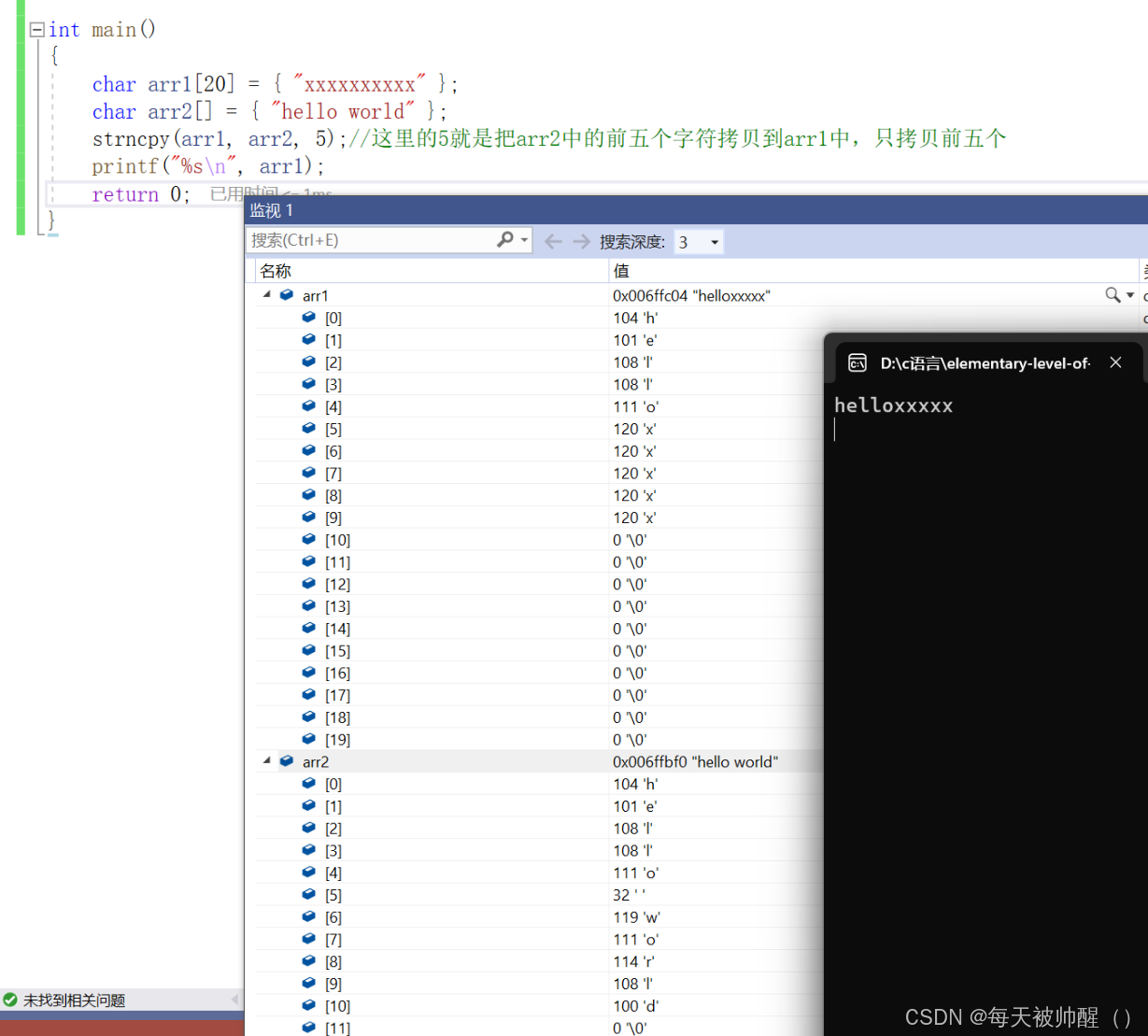Click the cube icon of arr2 [9]
The height and width of the screenshot is (1036, 1148).
[309, 983]
